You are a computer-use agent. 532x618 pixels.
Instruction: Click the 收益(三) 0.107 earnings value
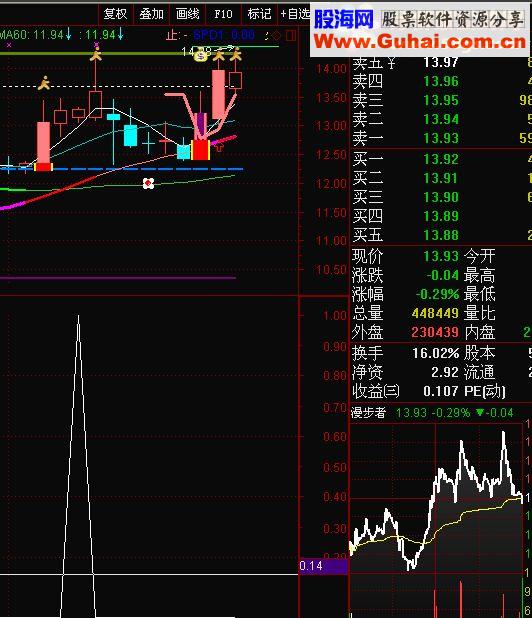[441, 391]
